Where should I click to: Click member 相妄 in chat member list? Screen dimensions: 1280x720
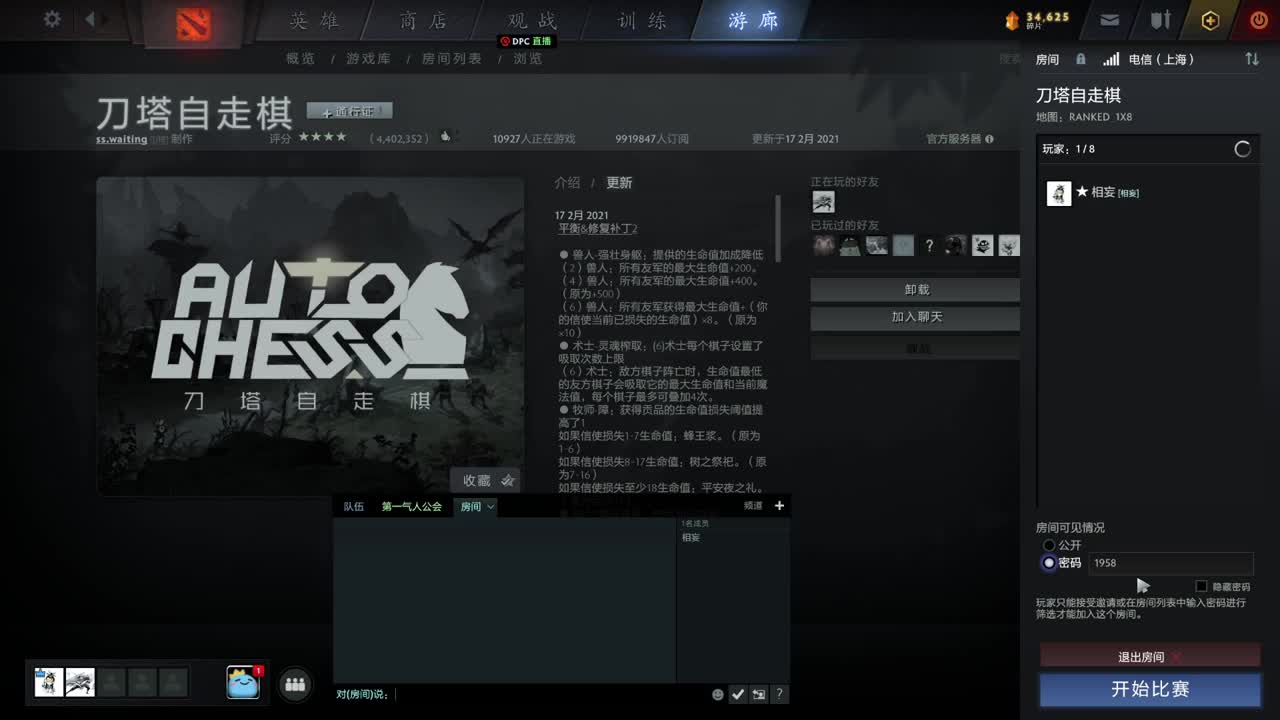[x=691, y=538]
